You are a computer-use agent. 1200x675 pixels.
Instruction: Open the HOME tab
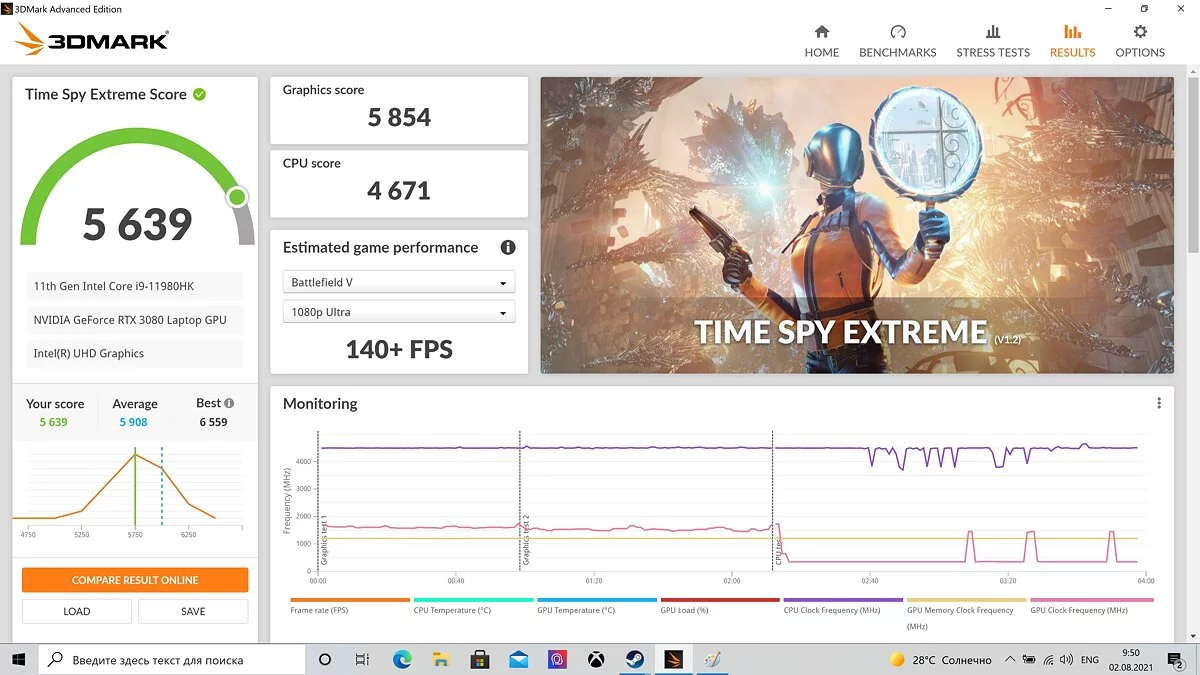[821, 41]
